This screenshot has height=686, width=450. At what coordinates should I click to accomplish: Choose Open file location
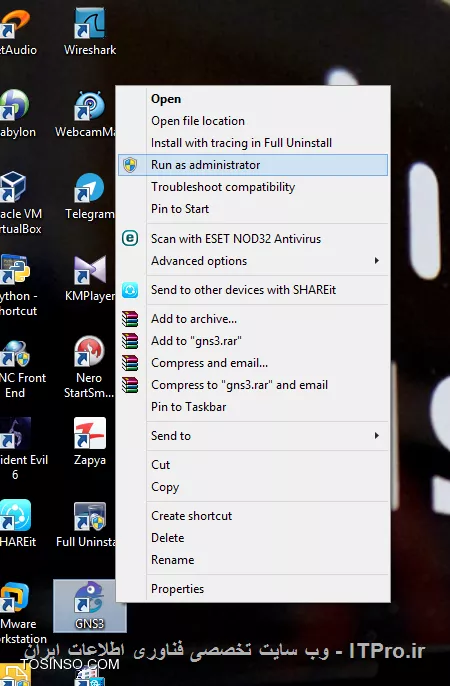click(253, 121)
